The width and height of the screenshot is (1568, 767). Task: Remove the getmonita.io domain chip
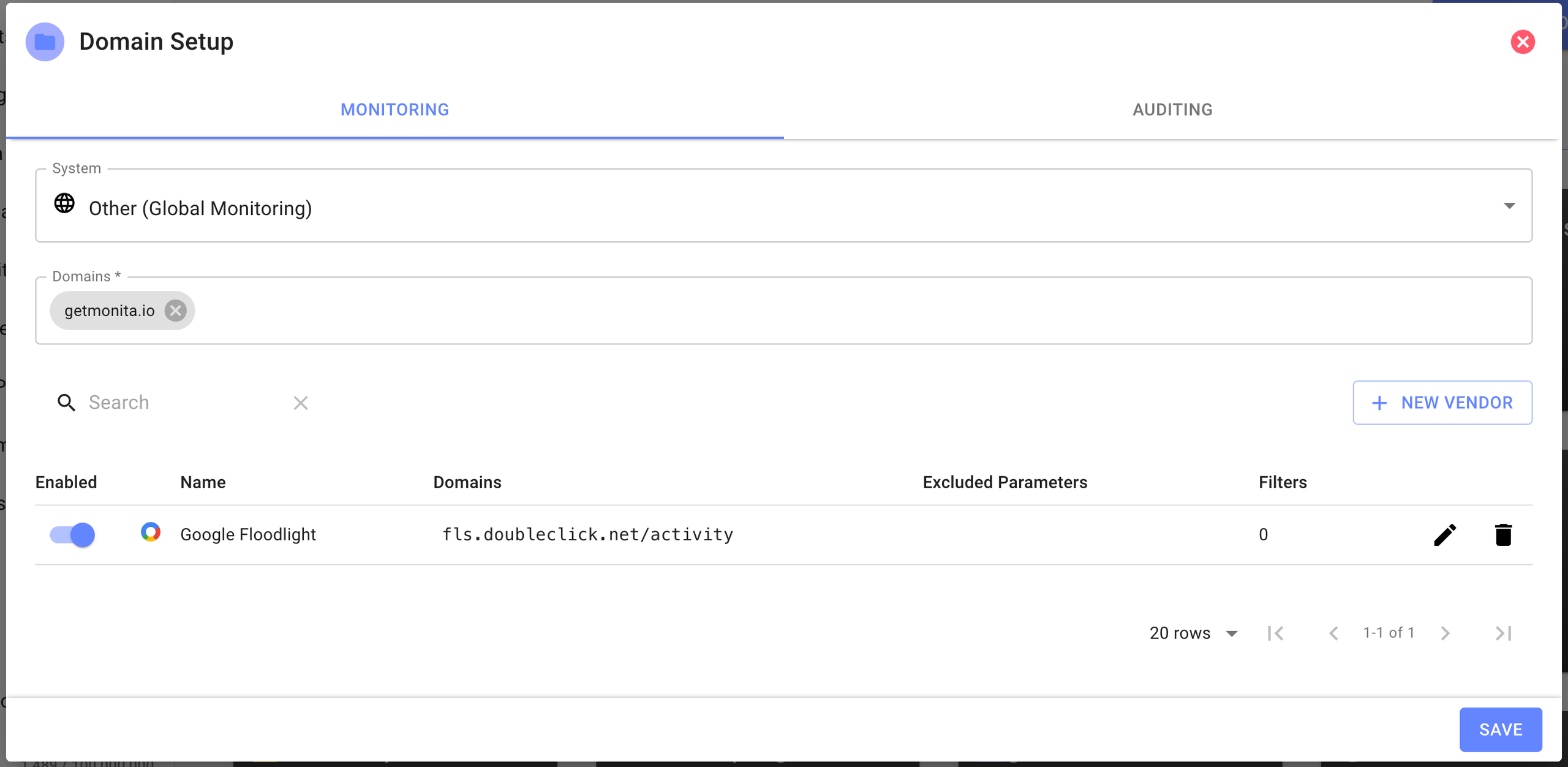[176, 311]
